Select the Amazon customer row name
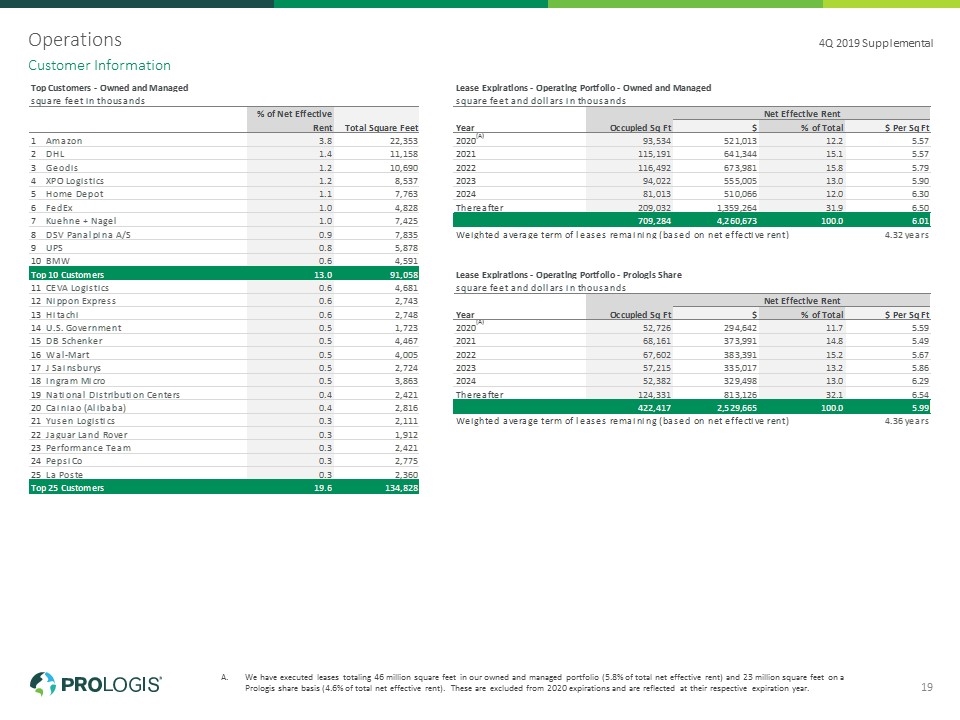The width and height of the screenshot is (960, 720). click(x=64, y=141)
